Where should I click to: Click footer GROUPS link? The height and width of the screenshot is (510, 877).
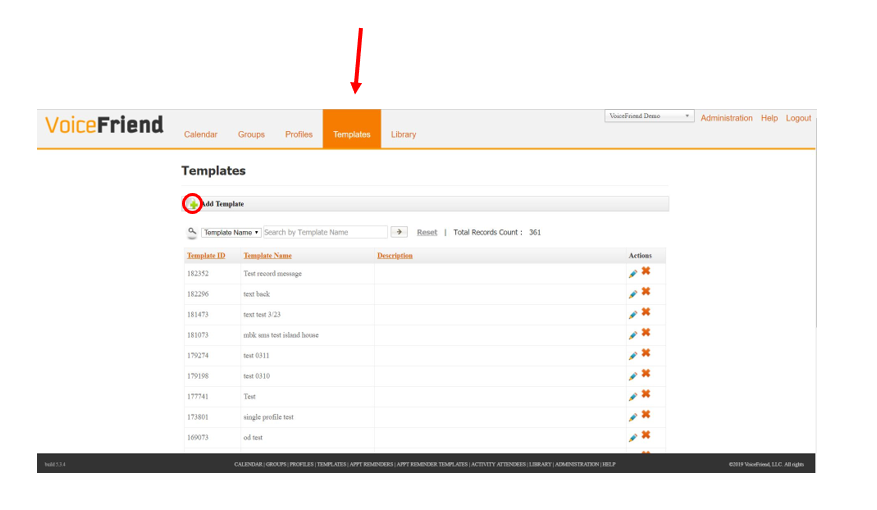[x=276, y=464]
